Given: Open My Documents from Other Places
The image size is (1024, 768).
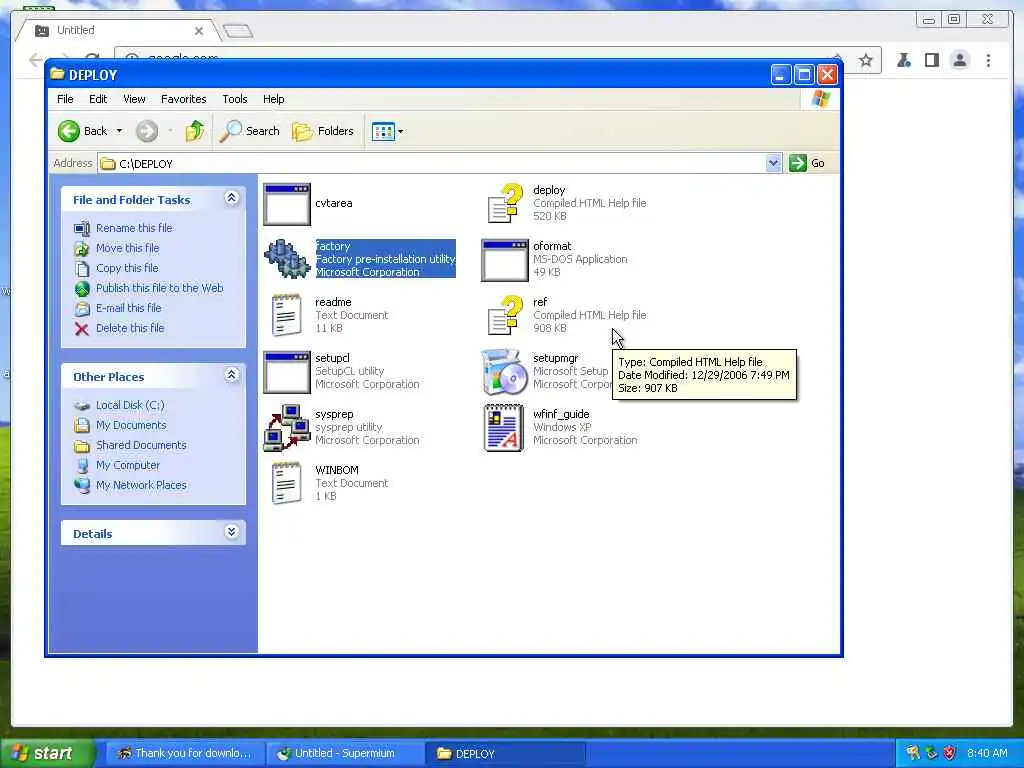Looking at the screenshot, I should (x=131, y=425).
